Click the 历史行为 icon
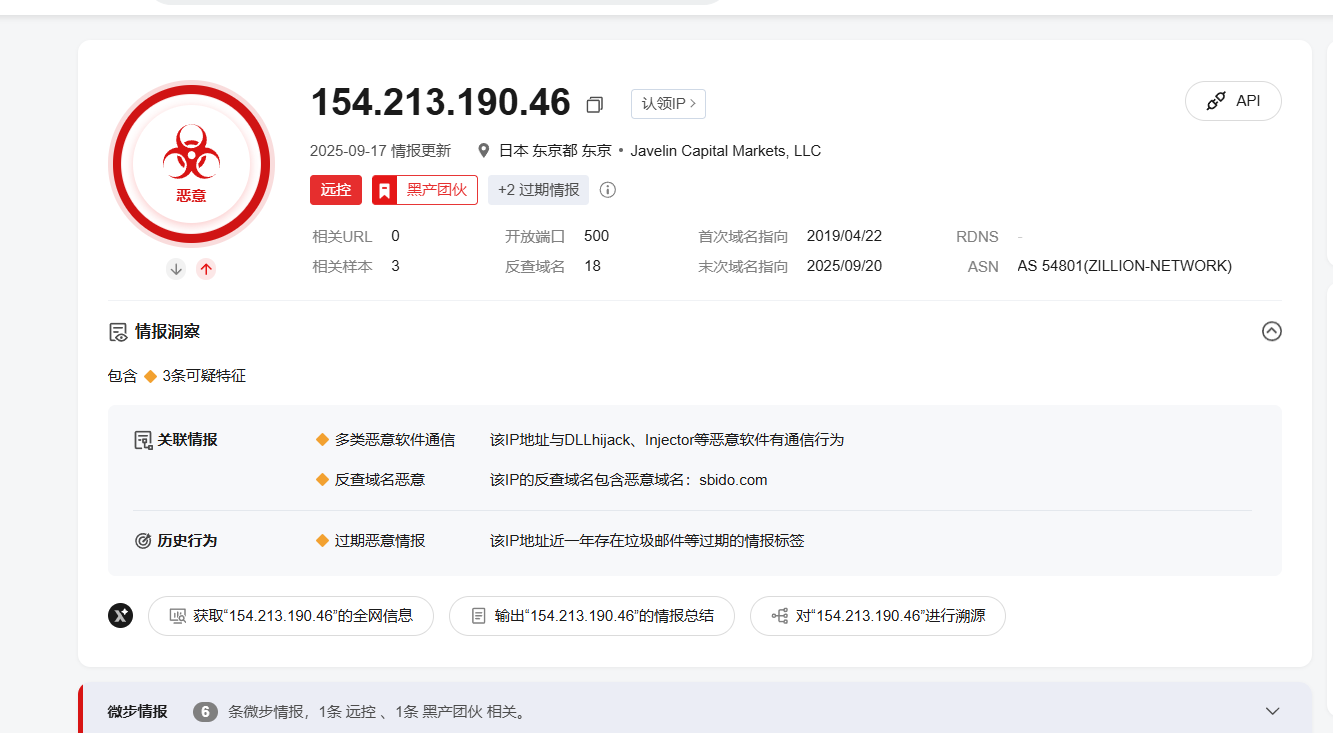The width and height of the screenshot is (1333, 733). pos(143,541)
